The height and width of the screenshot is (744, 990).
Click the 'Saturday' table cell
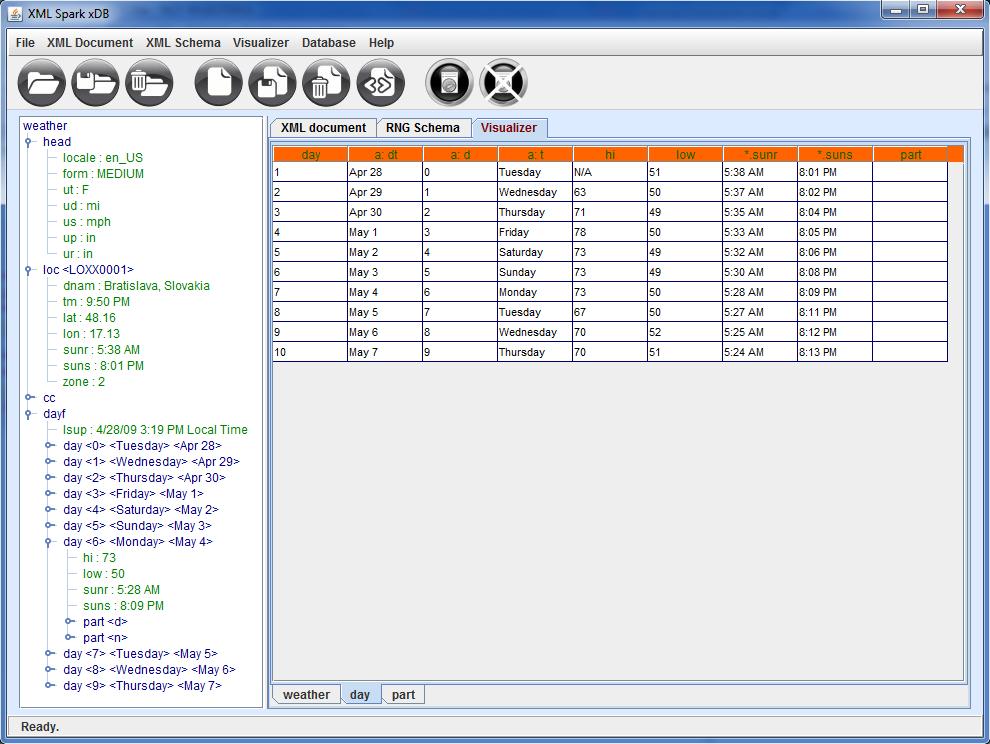(535, 252)
